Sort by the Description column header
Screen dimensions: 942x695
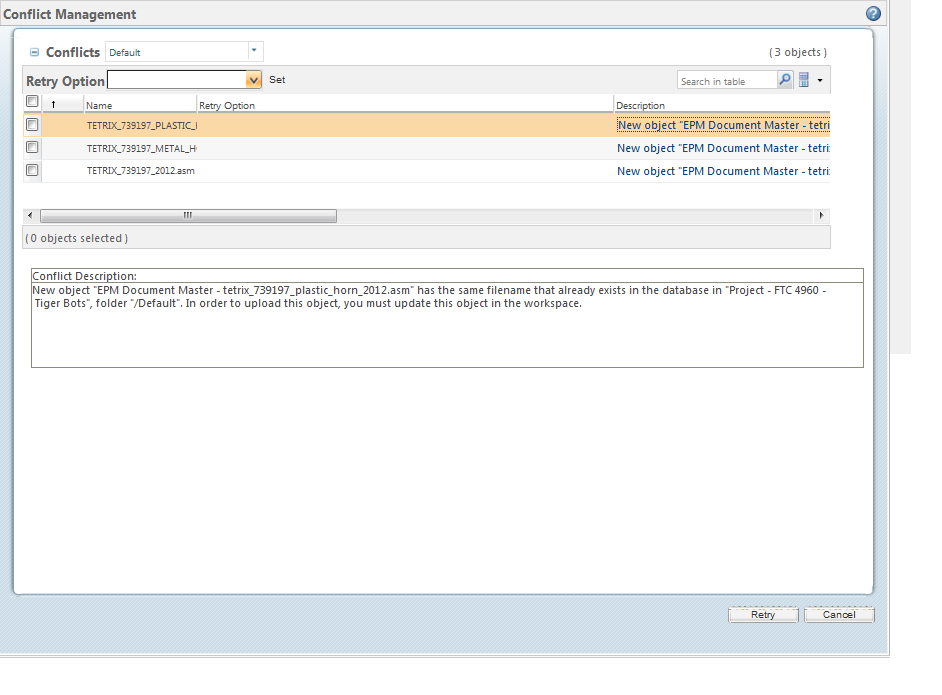pos(722,105)
